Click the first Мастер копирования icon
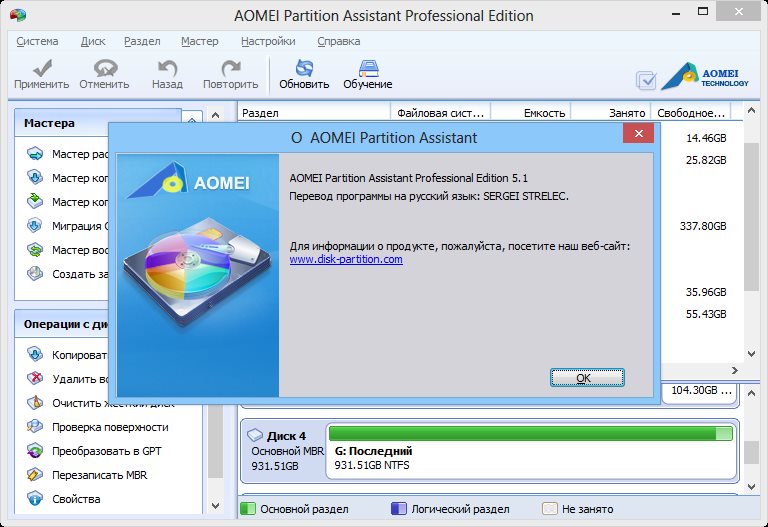Screen dimensions: 768x527 click(x=35, y=177)
